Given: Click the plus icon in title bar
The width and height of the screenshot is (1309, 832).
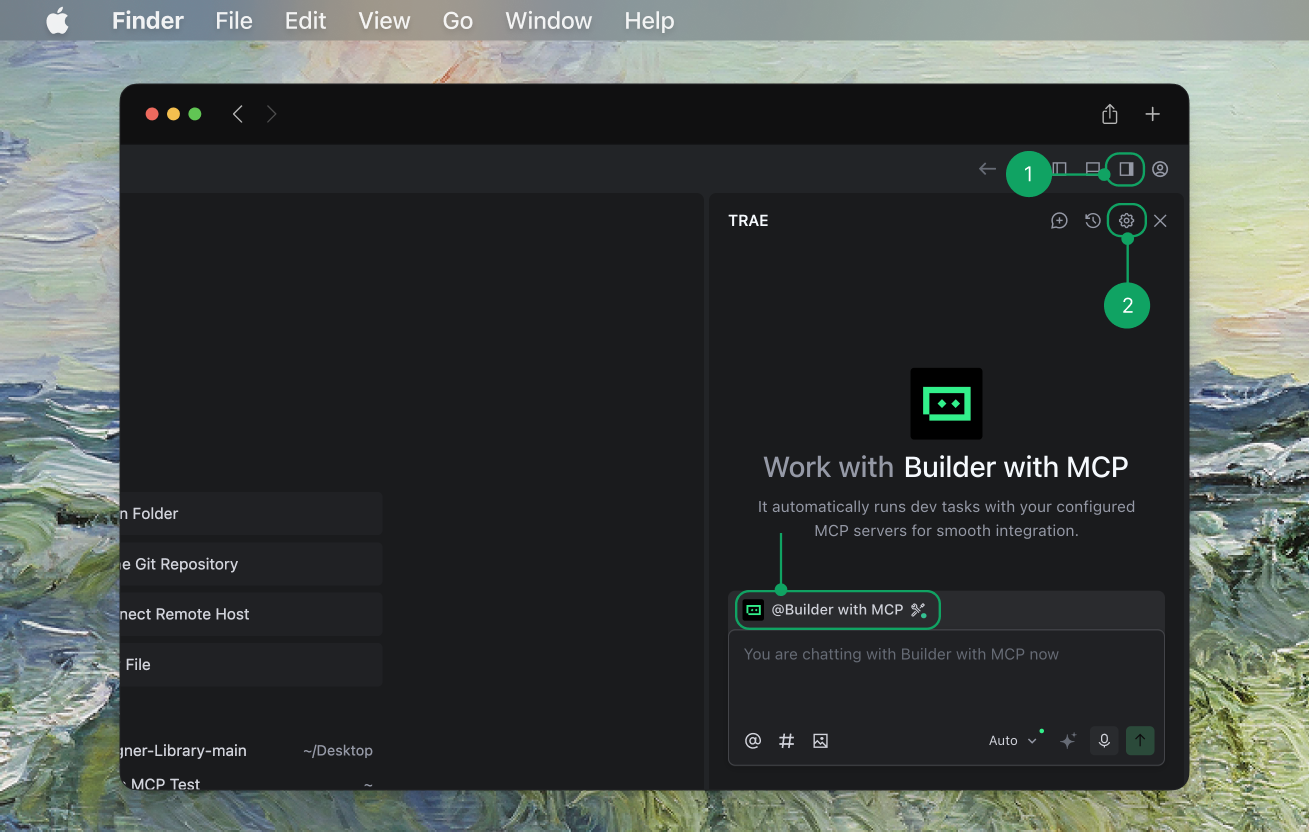Looking at the screenshot, I should tap(1153, 114).
